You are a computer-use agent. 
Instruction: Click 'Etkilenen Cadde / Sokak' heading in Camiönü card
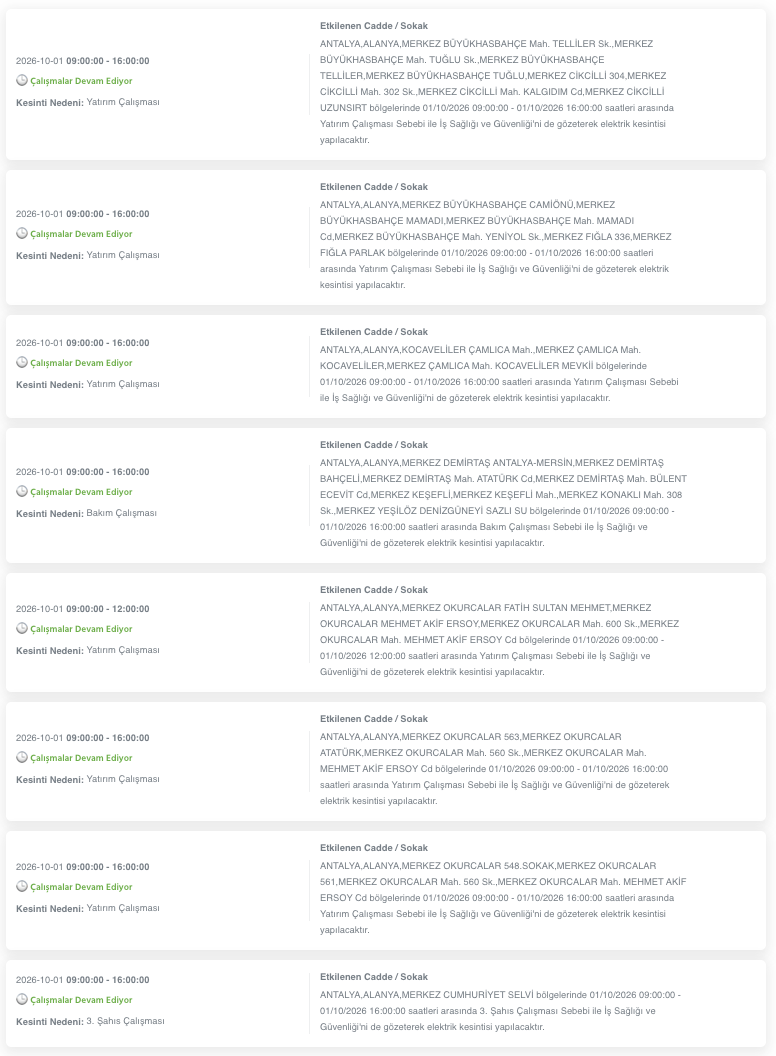(374, 187)
